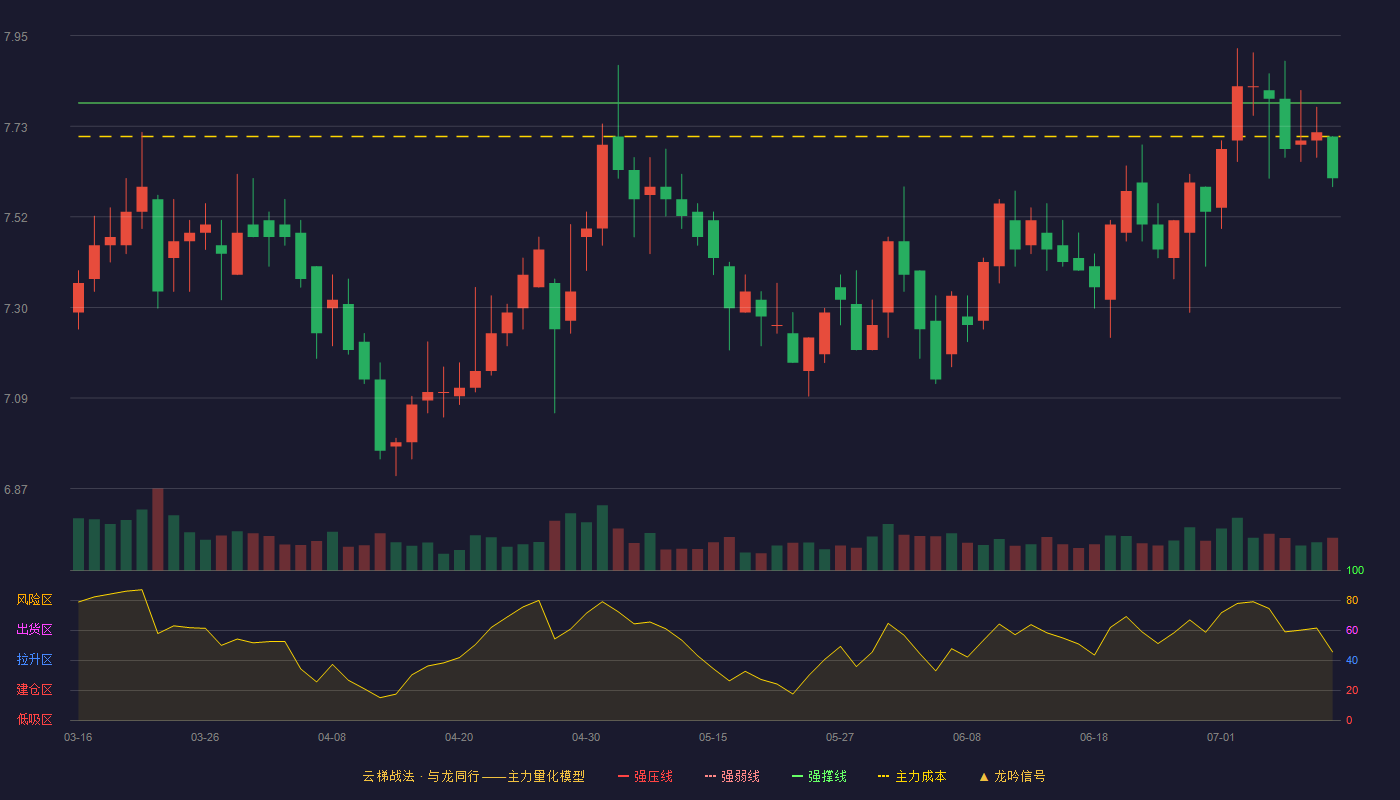This screenshot has height=800, width=1400.
Task: Click the green horizontal support line
Action: click(709, 103)
